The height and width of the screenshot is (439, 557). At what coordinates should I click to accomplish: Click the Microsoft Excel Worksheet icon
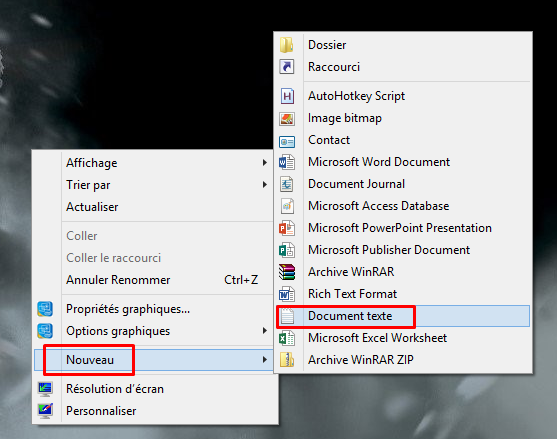pos(287,338)
